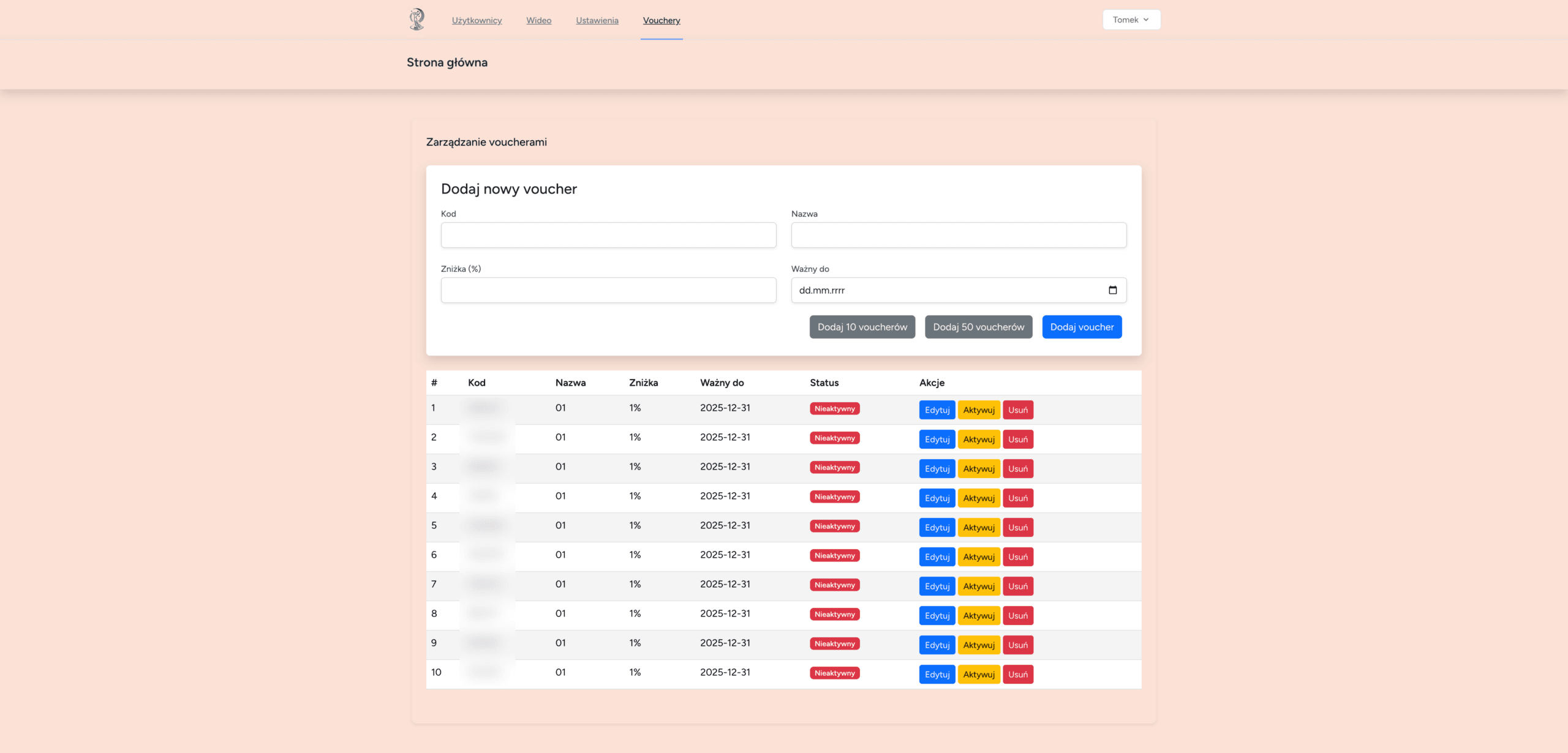Go to the Użytkownicy menu item
Screen dimensions: 1568x753
click(477, 20)
